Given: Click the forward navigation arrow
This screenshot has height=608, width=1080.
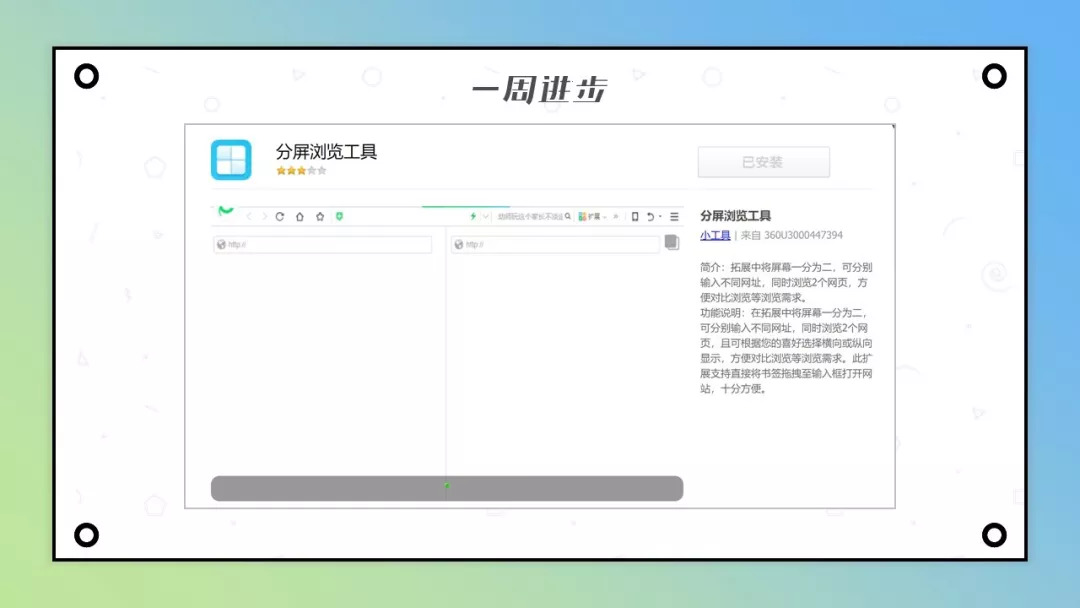Looking at the screenshot, I should (x=265, y=218).
